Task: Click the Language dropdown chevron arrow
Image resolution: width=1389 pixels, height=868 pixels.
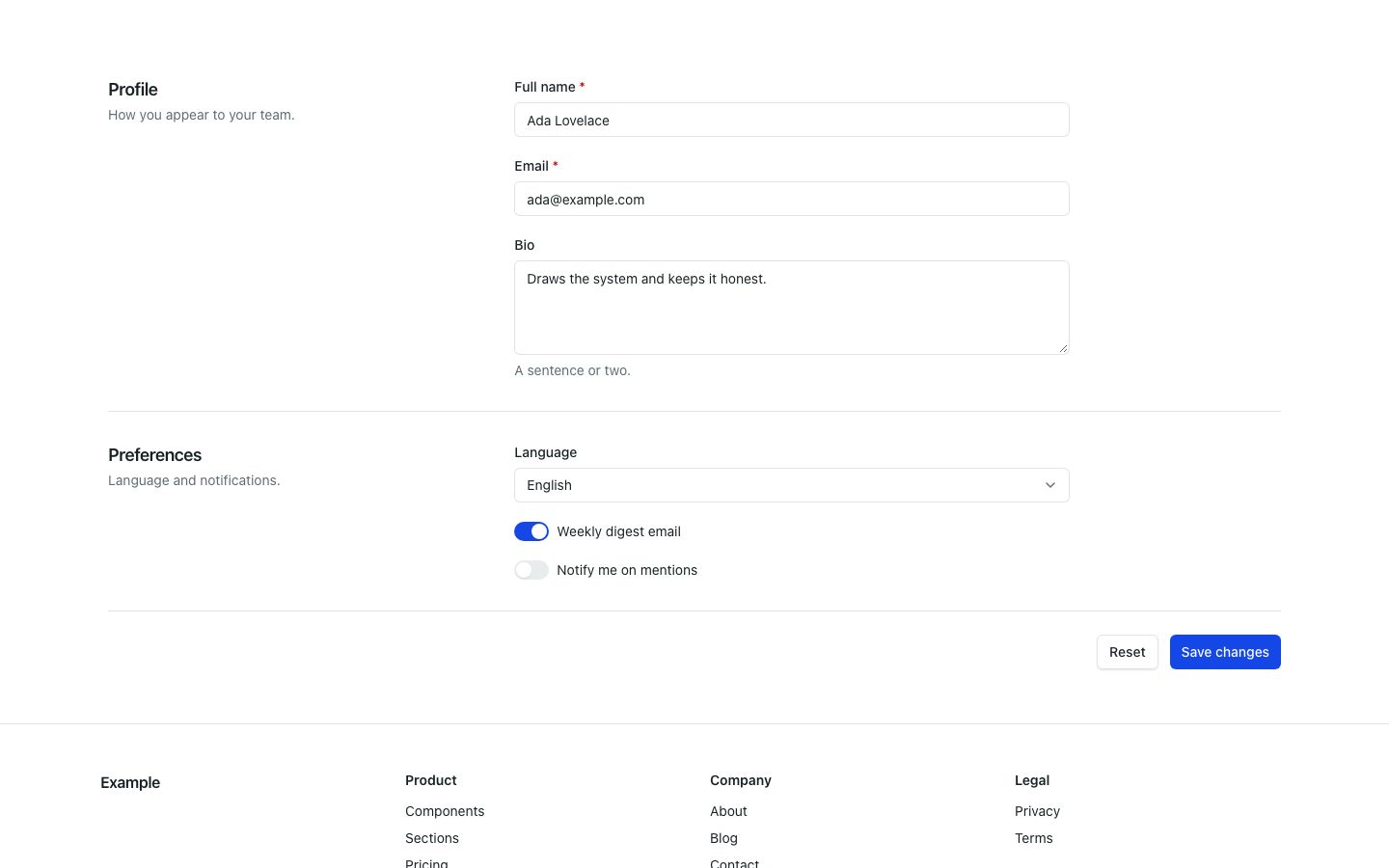Action: coord(1050,485)
